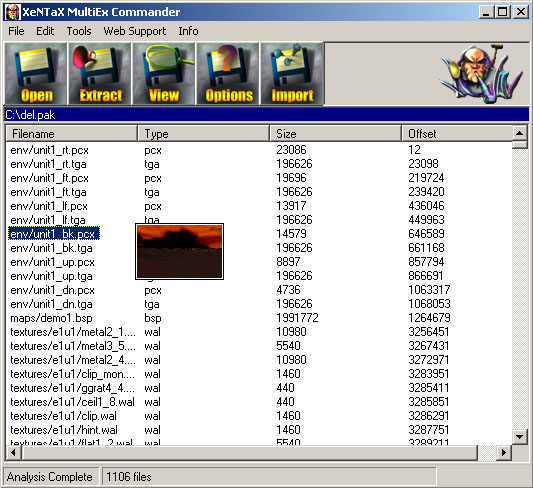Click the vertical scrollbar up arrow

tap(519, 133)
